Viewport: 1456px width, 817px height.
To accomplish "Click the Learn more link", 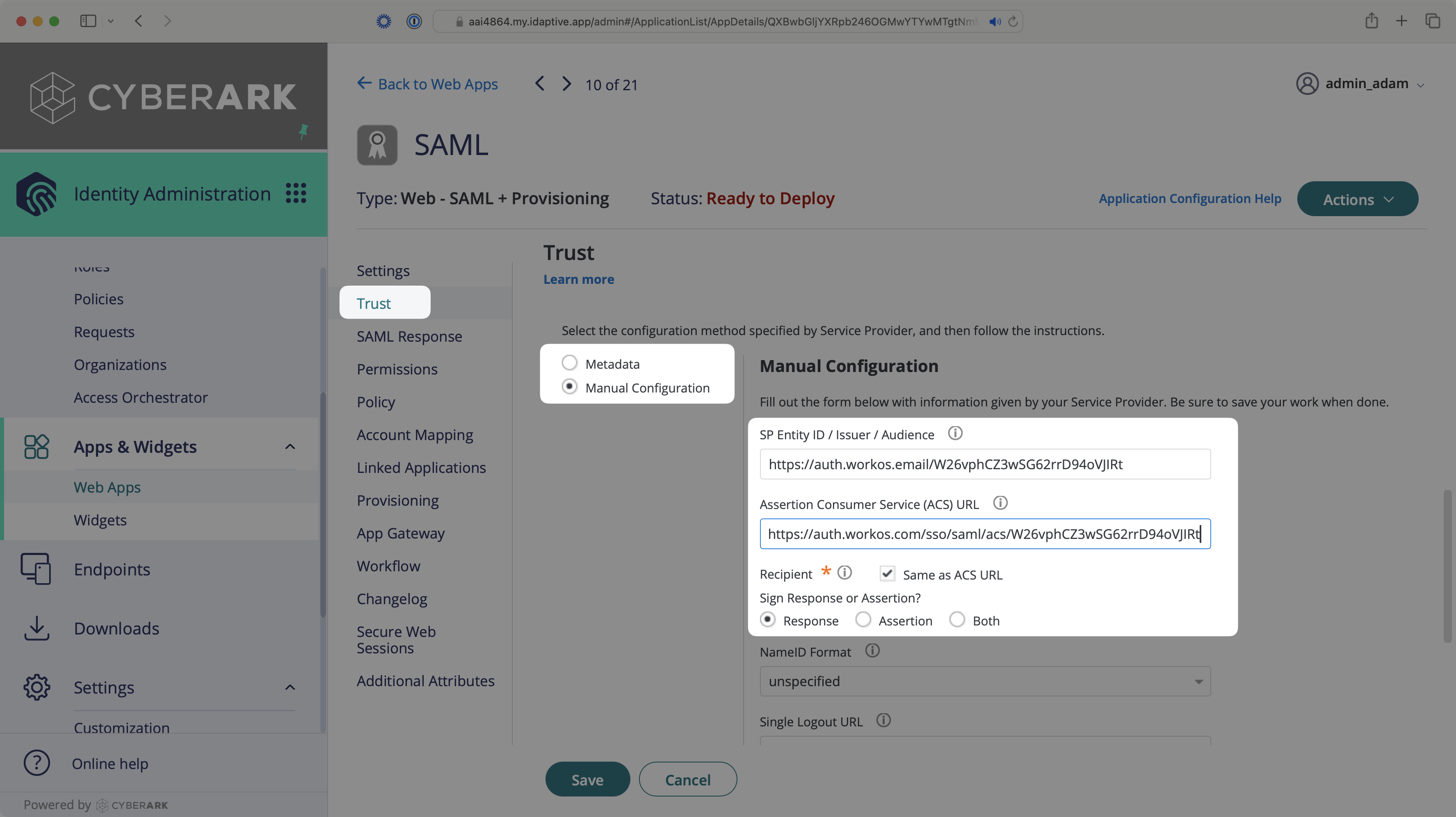I will tap(578, 279).
